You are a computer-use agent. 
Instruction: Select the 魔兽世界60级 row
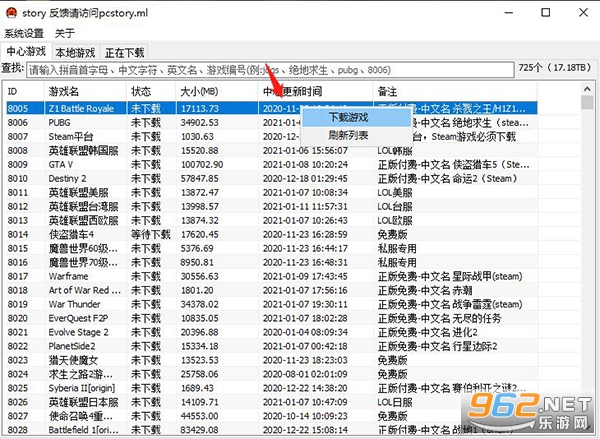point(272,248)
